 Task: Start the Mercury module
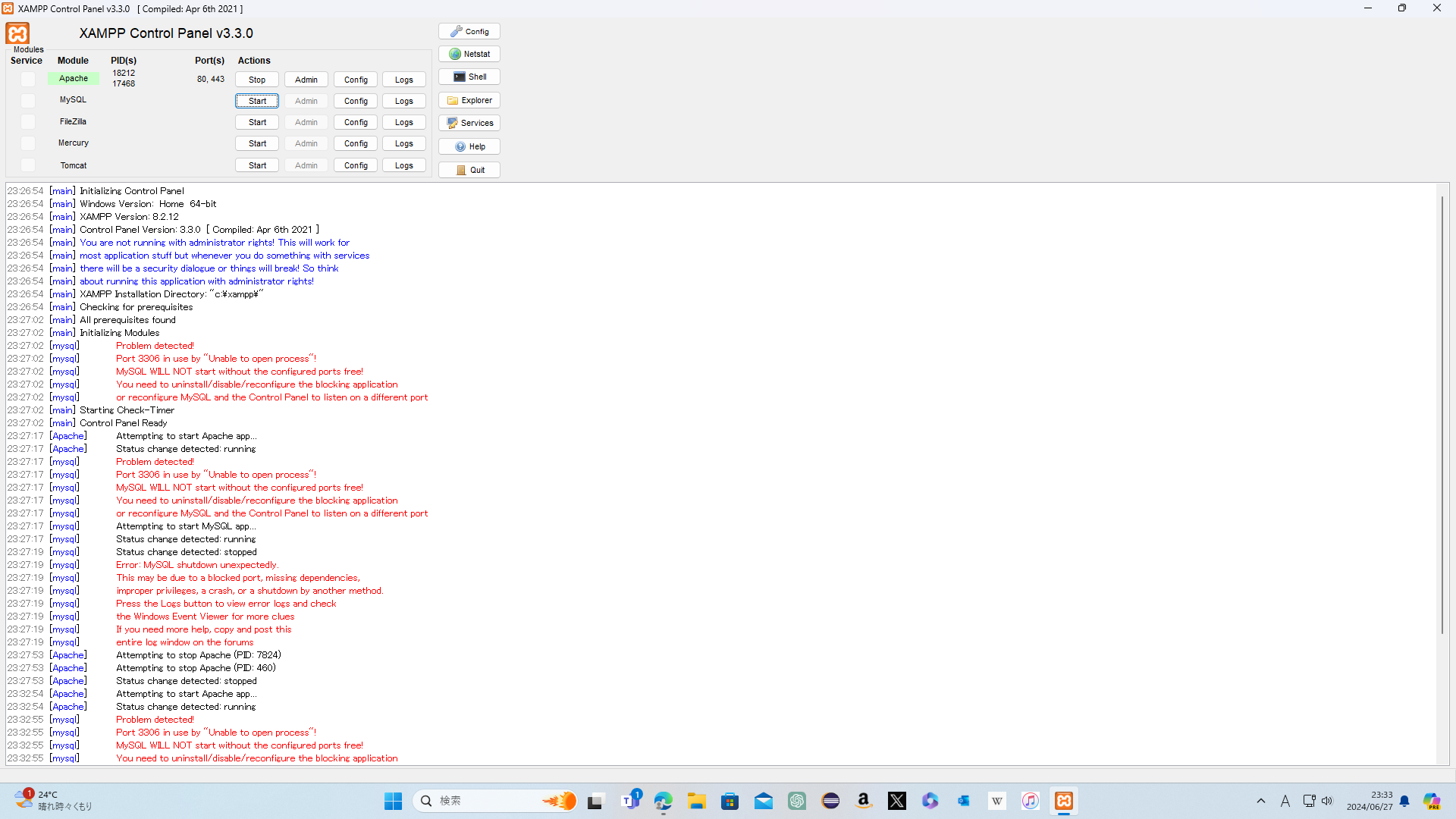point(257,143)
